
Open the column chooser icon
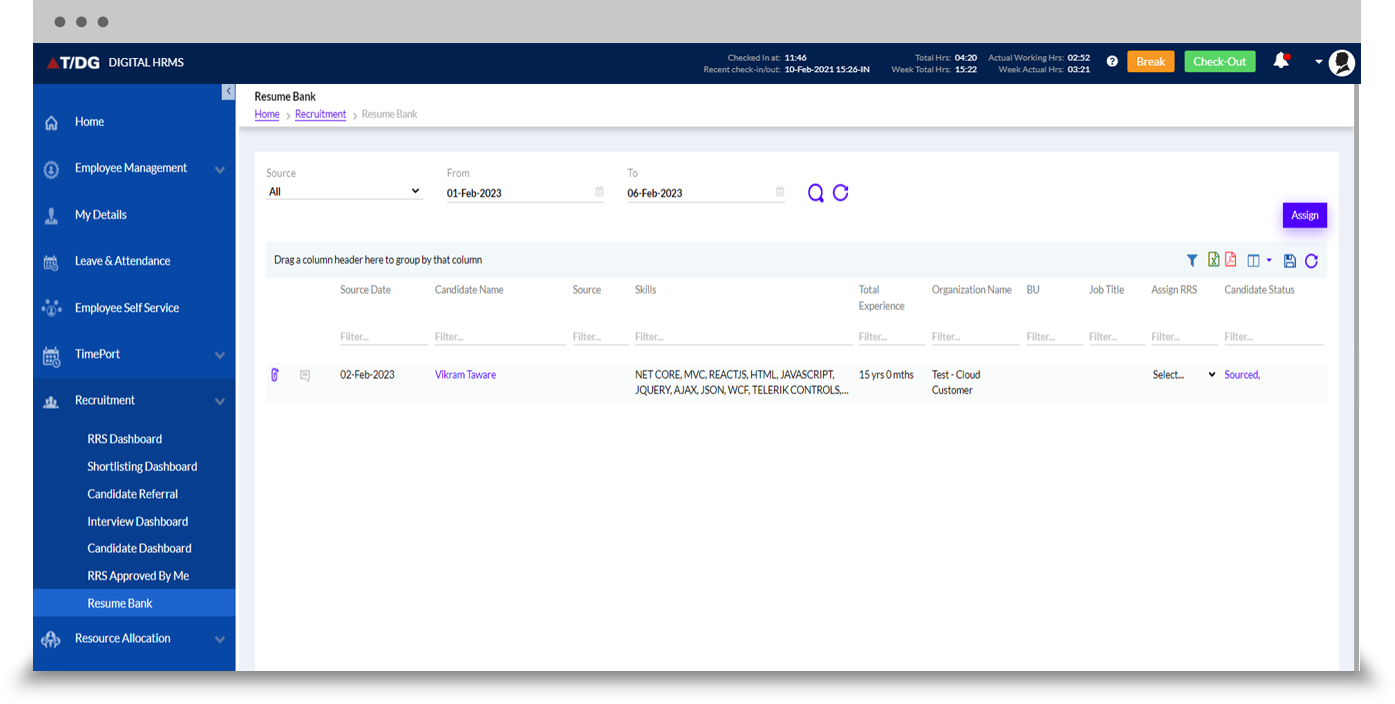pyautogui.click(x=1253, y=261)
